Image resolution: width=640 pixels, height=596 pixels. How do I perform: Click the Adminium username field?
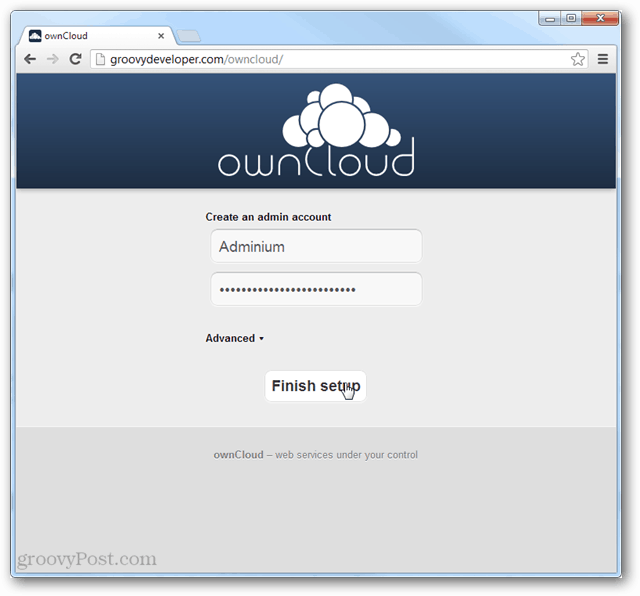pyautogui.click(x=316, y=246)
